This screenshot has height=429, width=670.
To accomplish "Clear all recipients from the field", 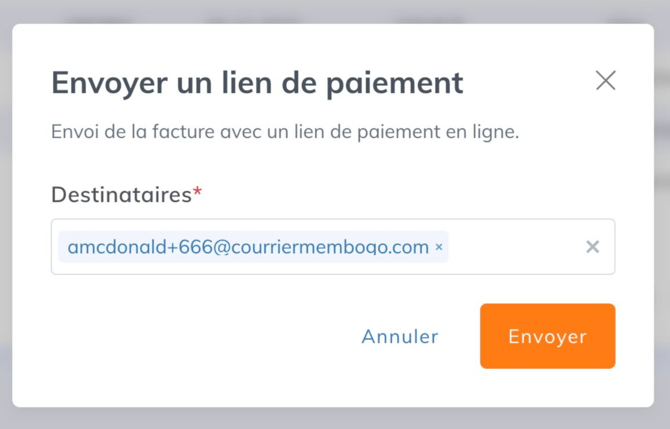I will tap(592, 247).
